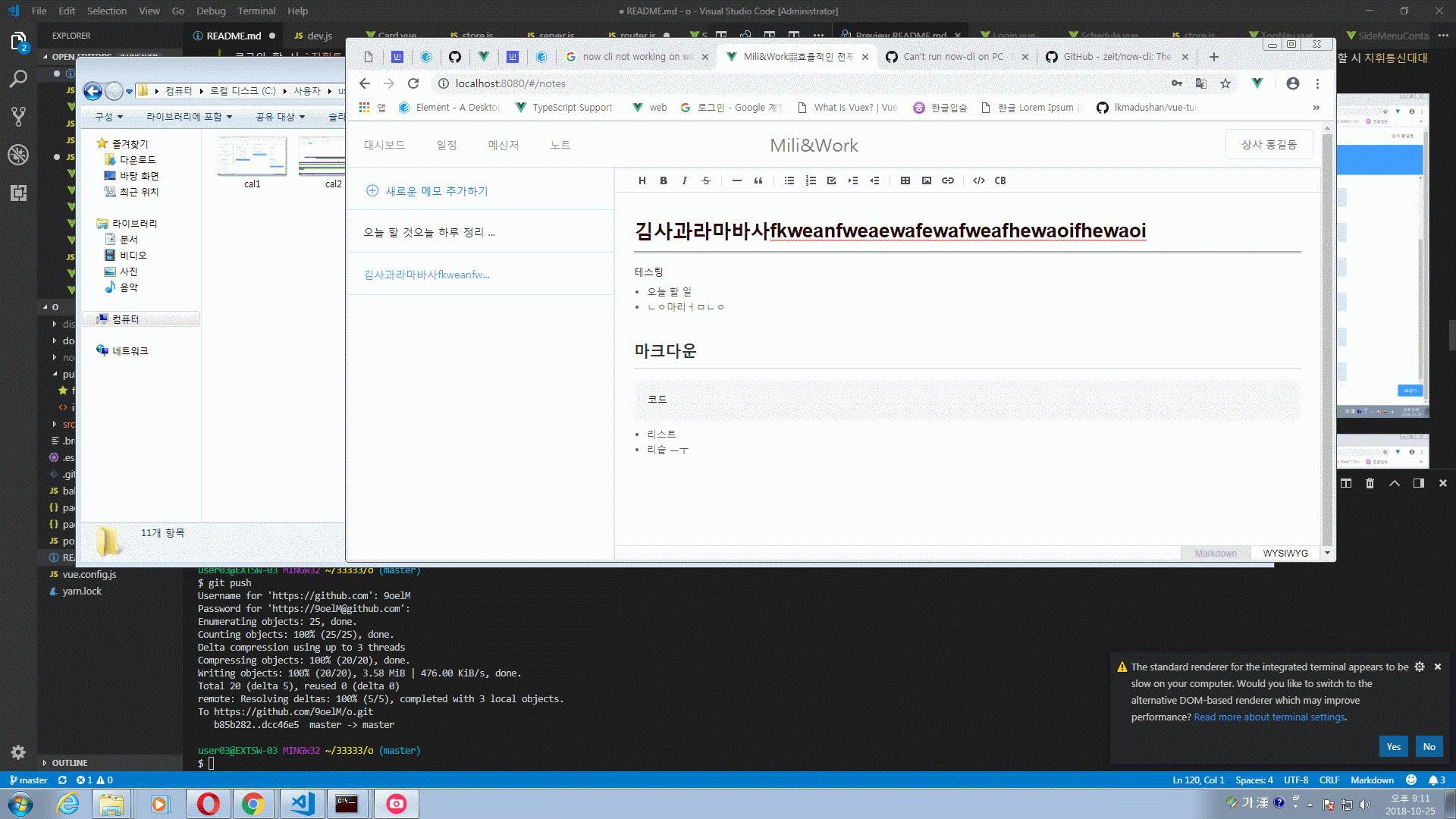Apply strikethrough formatting icon
Image resolution: width=1456 pixels, height=819 pixels.
pyautogui.click(x=706, y=180)
